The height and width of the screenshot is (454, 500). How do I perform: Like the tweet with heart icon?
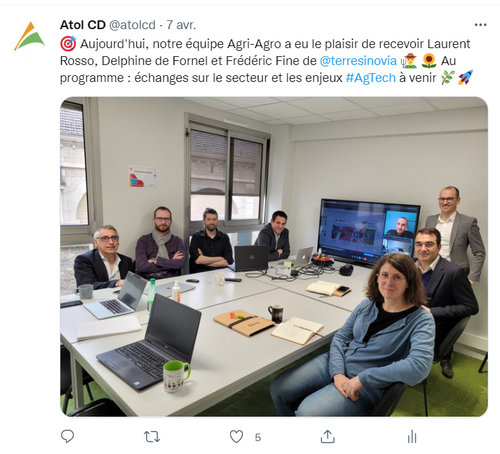click(236, 436)
